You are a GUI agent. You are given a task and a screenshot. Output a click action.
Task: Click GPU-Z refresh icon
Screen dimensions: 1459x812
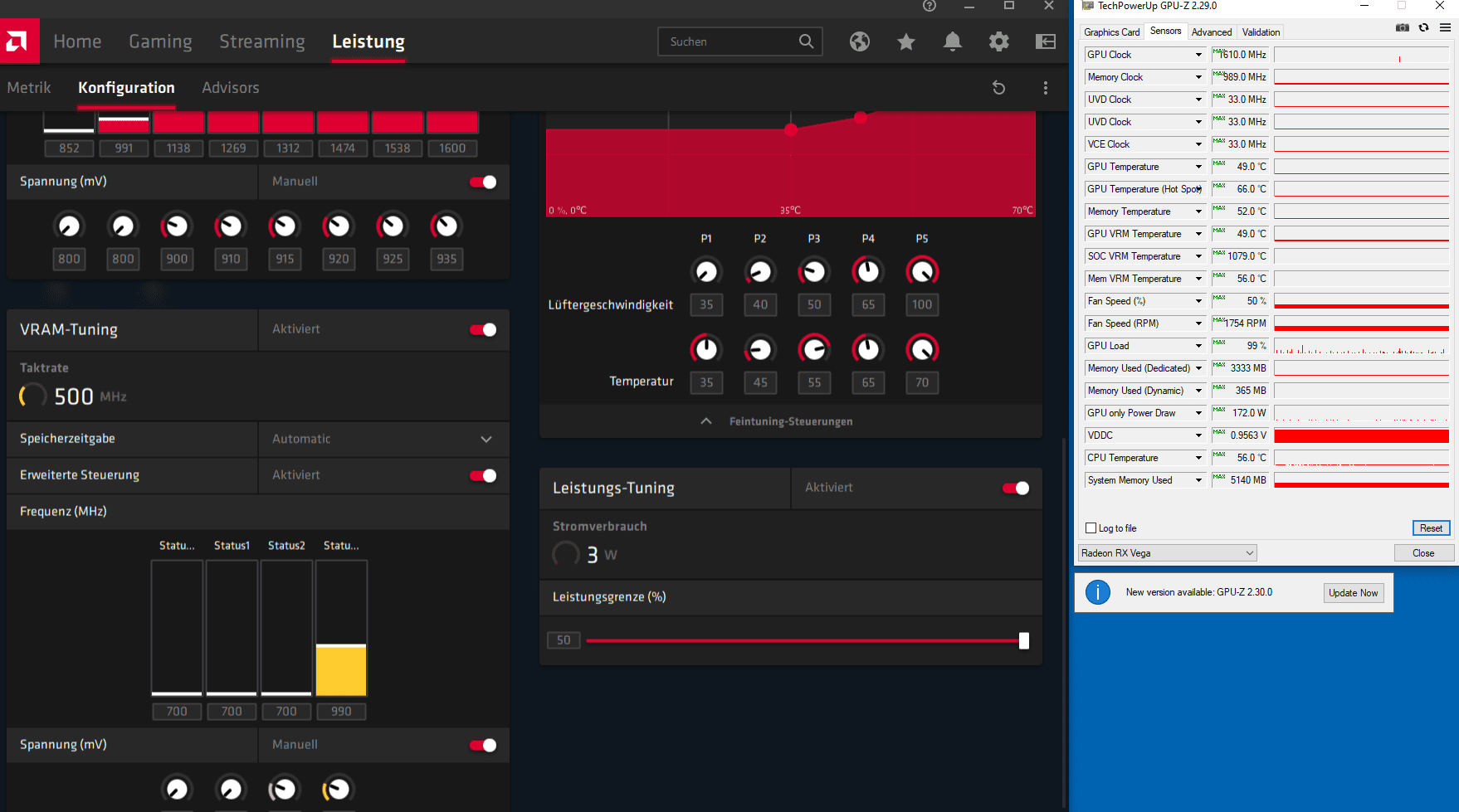click(1423, 27)
